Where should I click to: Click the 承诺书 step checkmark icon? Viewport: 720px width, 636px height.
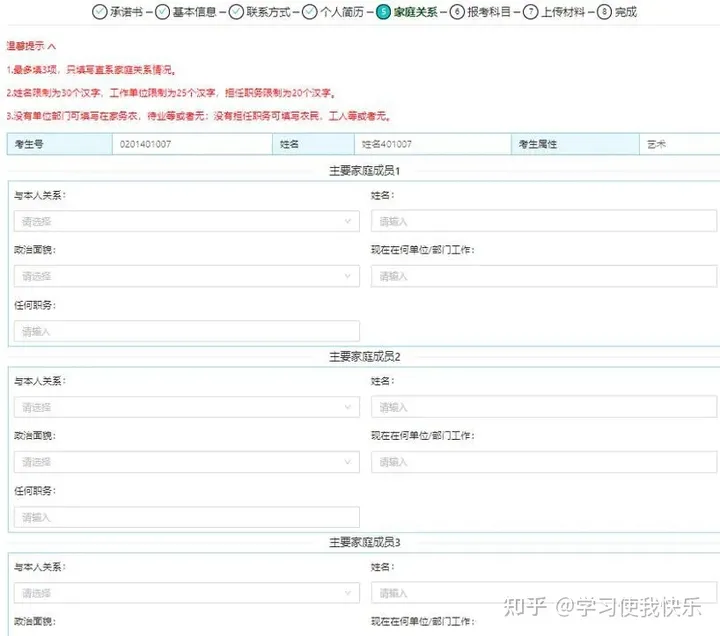point(100,11)
